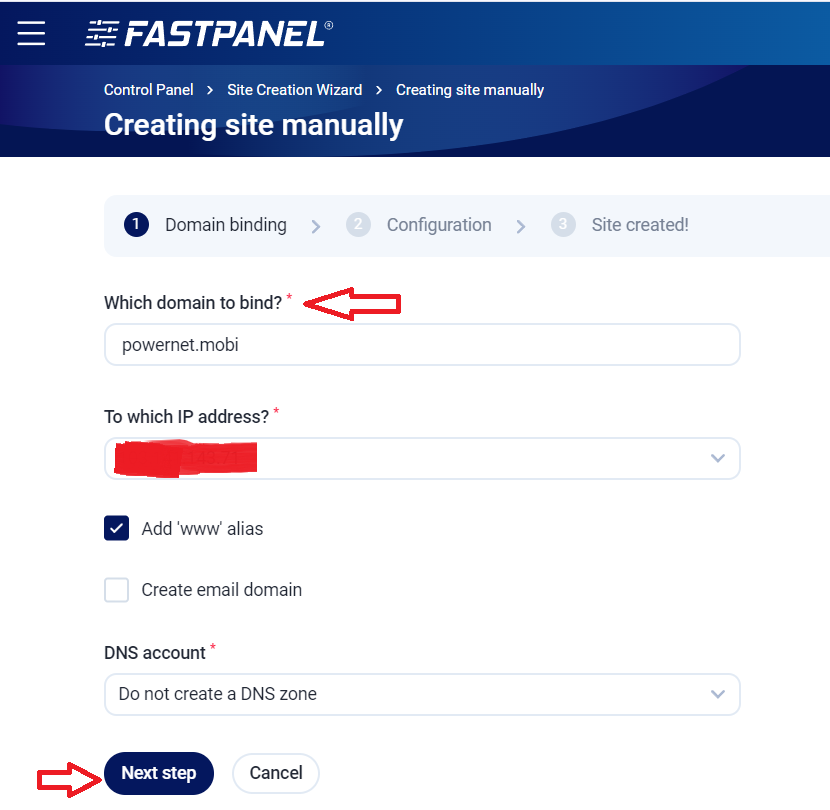
Task: Click the breadcrumb arrow after Control Panel
Action: click(210, 90)
